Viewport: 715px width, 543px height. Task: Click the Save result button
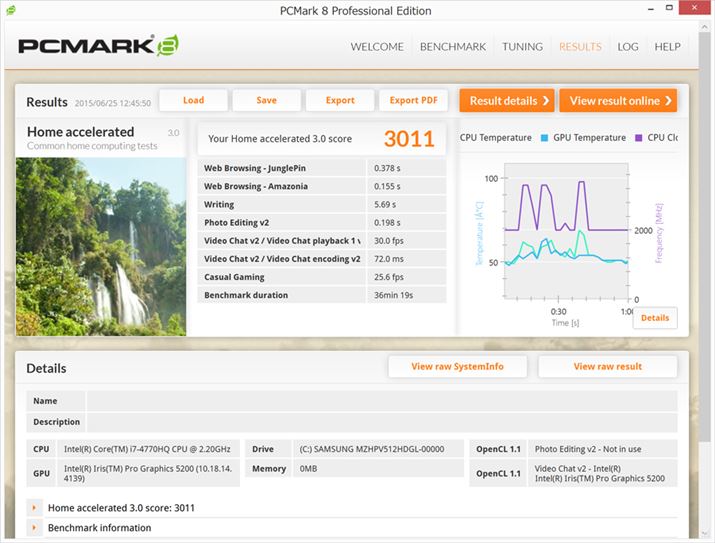266,100
